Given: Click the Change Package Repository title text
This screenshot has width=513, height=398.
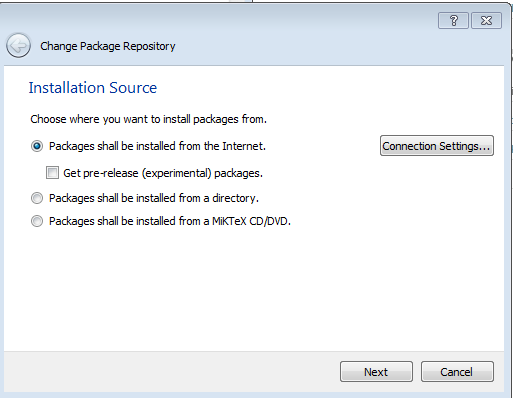Looking at the screenshot, I should click(x=108, y=46).
